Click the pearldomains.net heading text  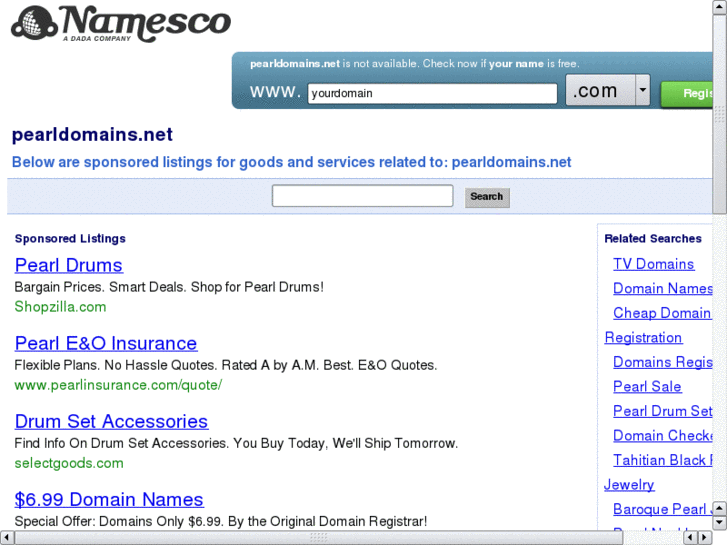tap(92, 135)
